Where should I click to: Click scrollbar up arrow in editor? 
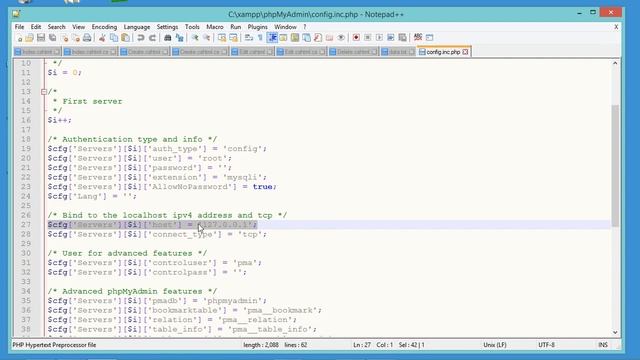615,63
